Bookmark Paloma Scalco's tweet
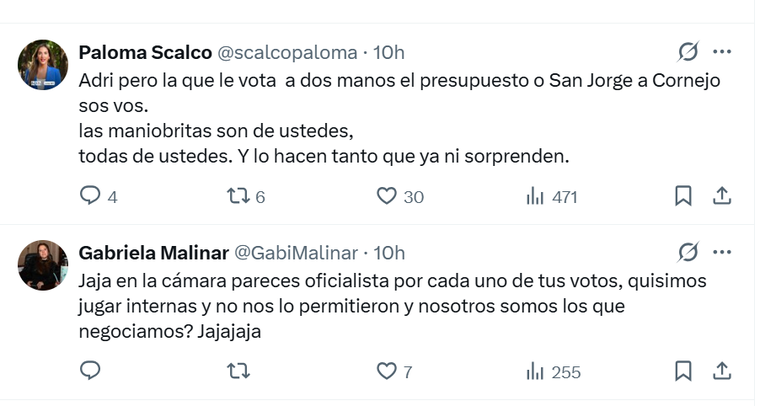The height and width of the screenshot is (406, 760). pos(683,197)
